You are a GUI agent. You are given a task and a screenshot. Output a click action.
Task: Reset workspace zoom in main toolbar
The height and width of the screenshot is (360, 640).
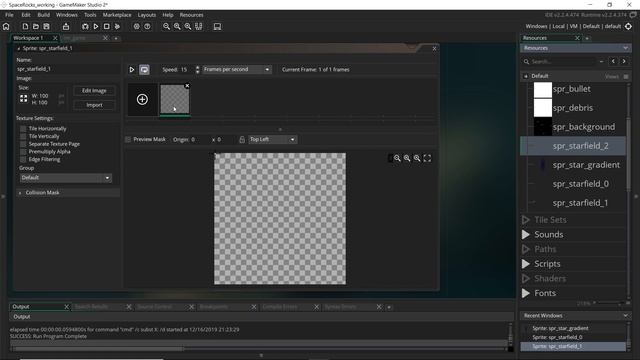pyautogui.click(x=177, y=27)
